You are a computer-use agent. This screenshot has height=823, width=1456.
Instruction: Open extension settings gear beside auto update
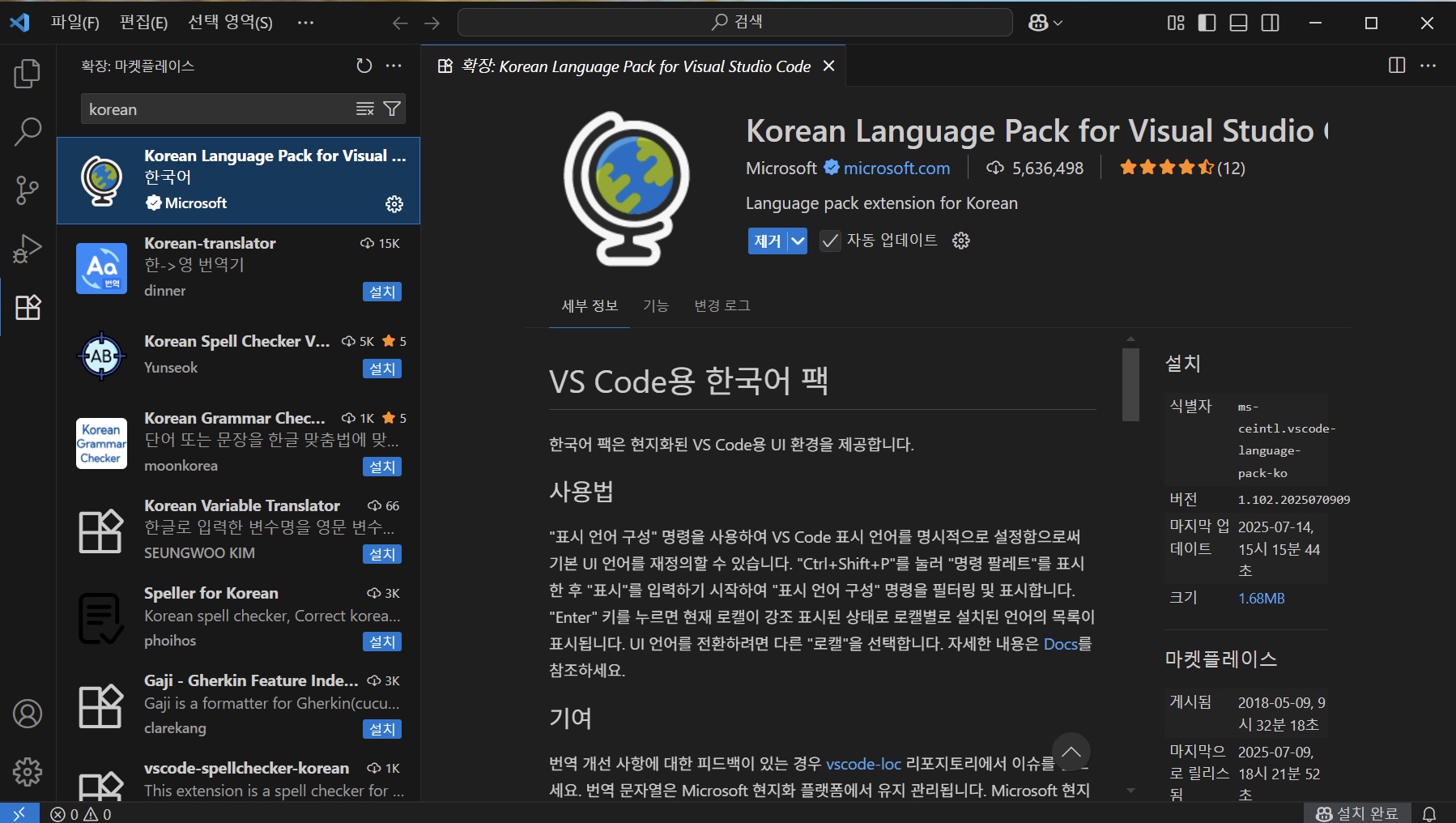[961, 241]
